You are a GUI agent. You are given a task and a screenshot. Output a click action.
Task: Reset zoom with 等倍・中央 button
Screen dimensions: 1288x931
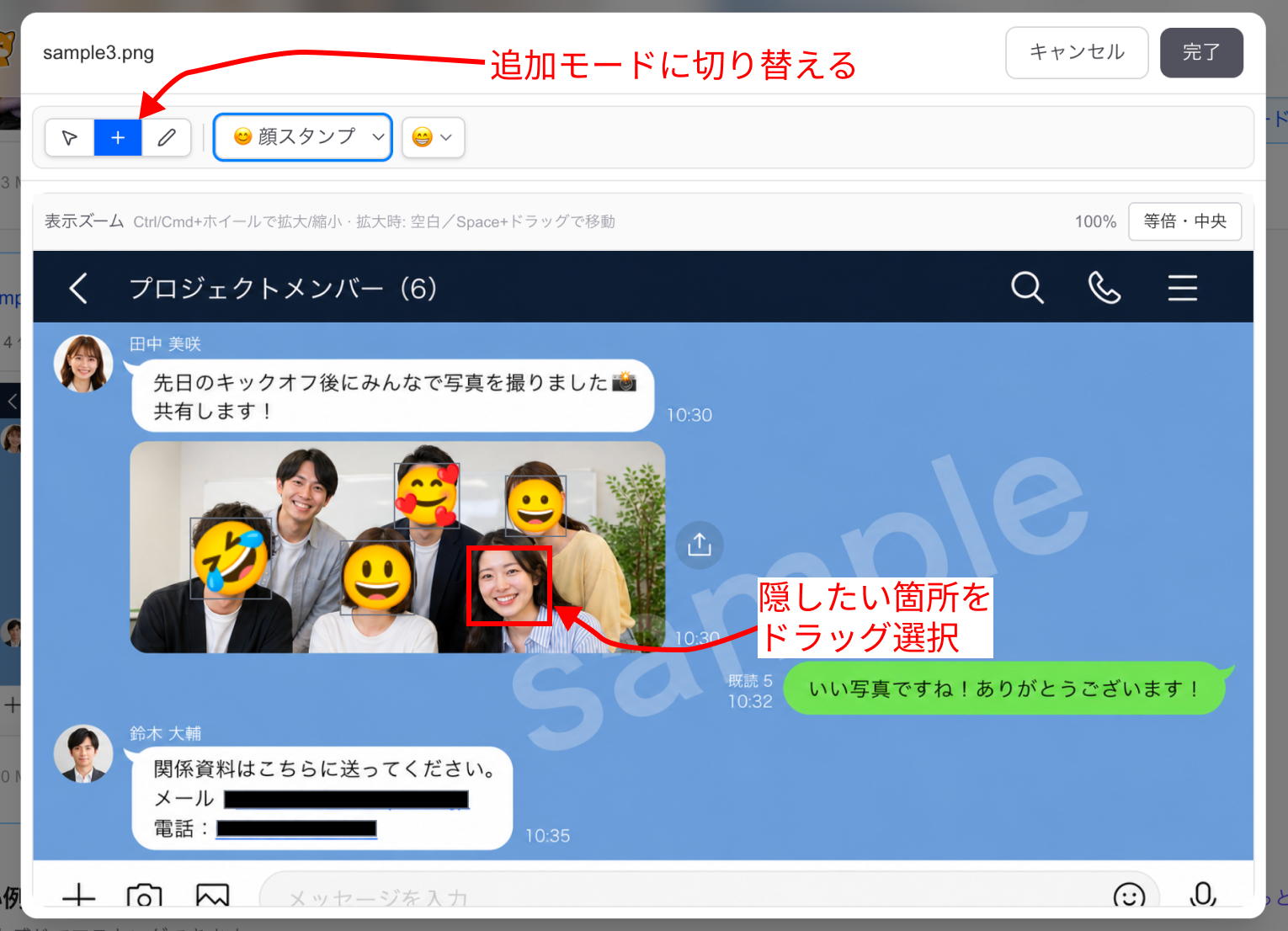click(x=1184, y=221)
